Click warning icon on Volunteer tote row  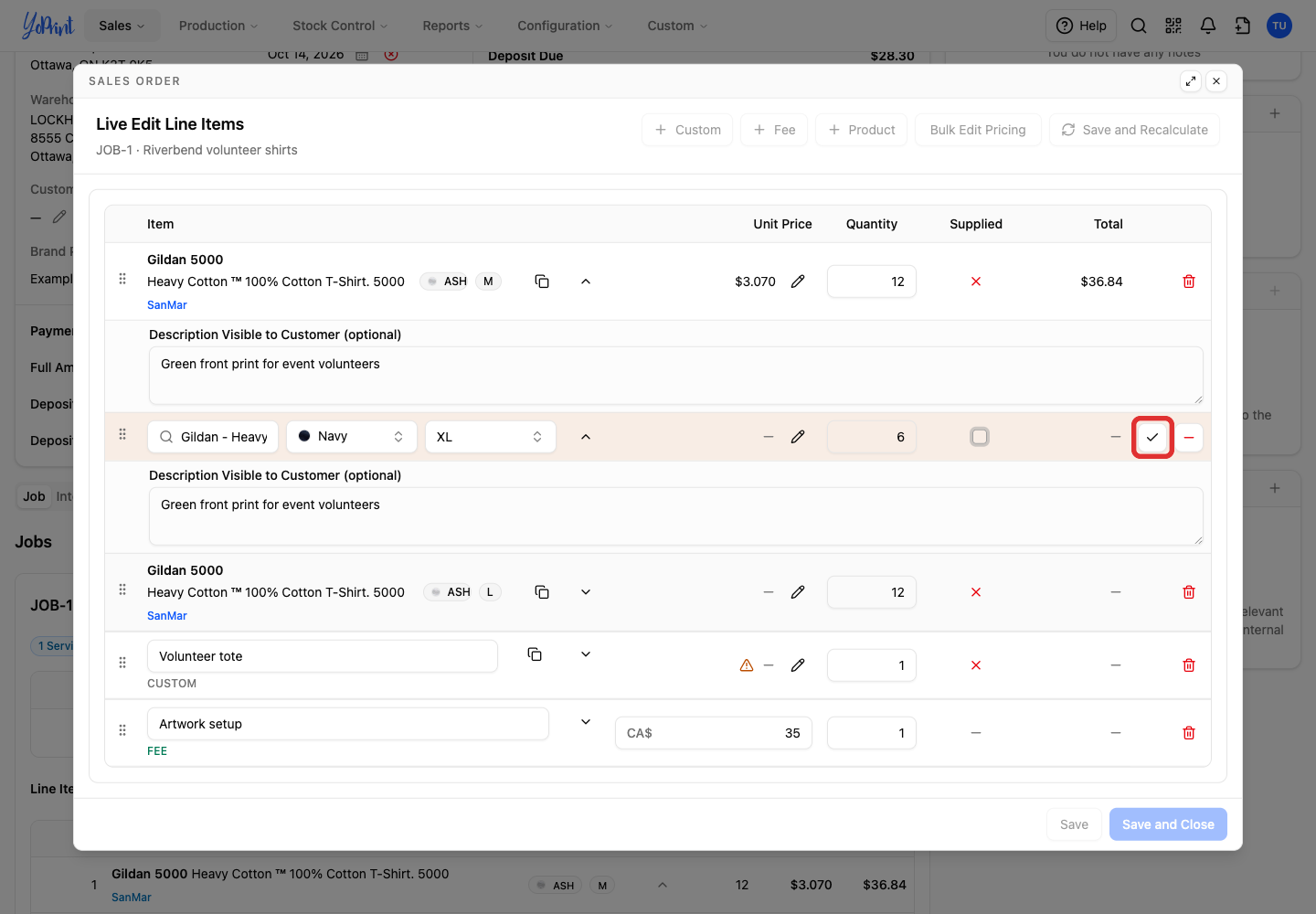747,665
